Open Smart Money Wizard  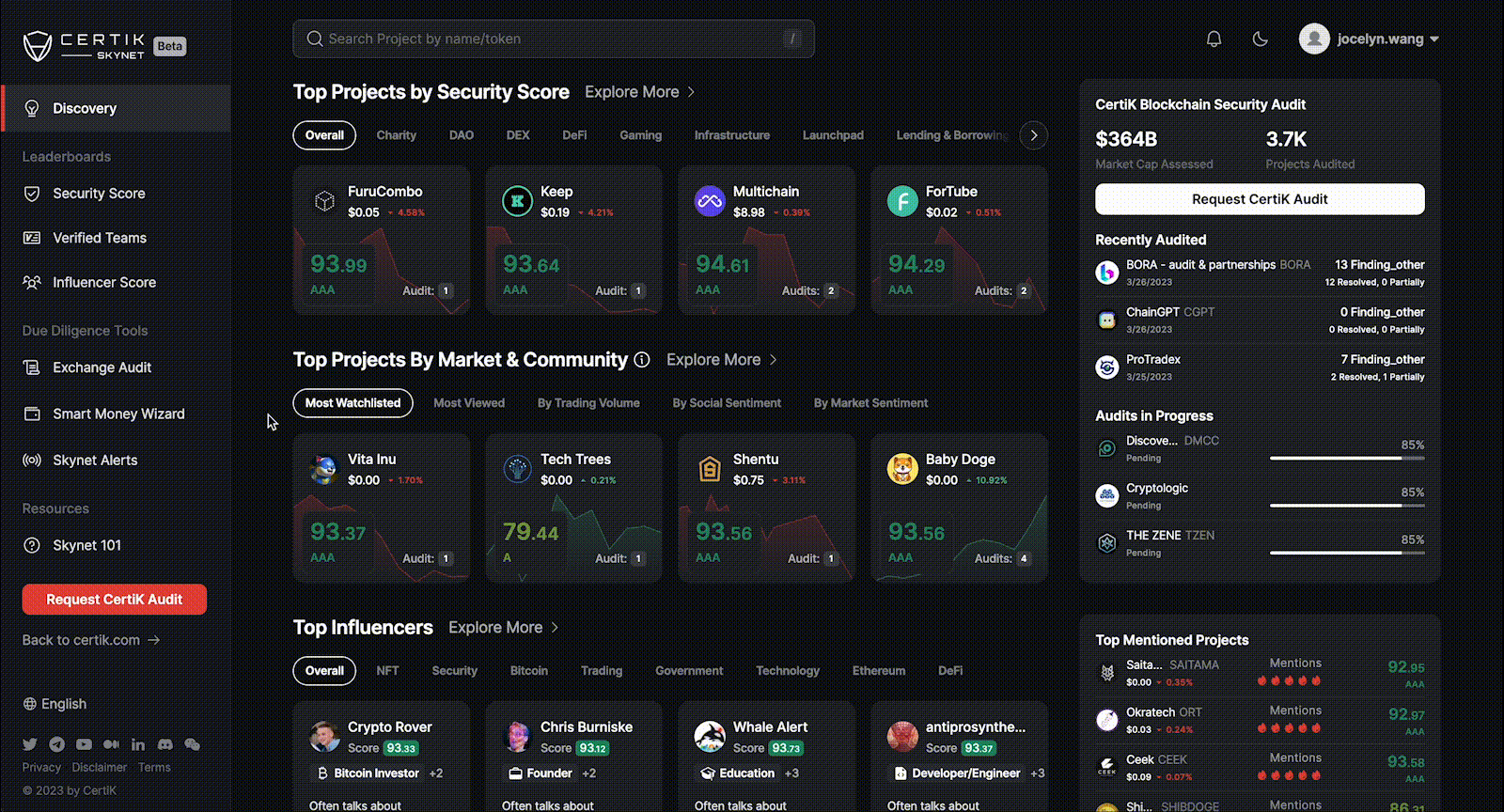pos(118,414)
